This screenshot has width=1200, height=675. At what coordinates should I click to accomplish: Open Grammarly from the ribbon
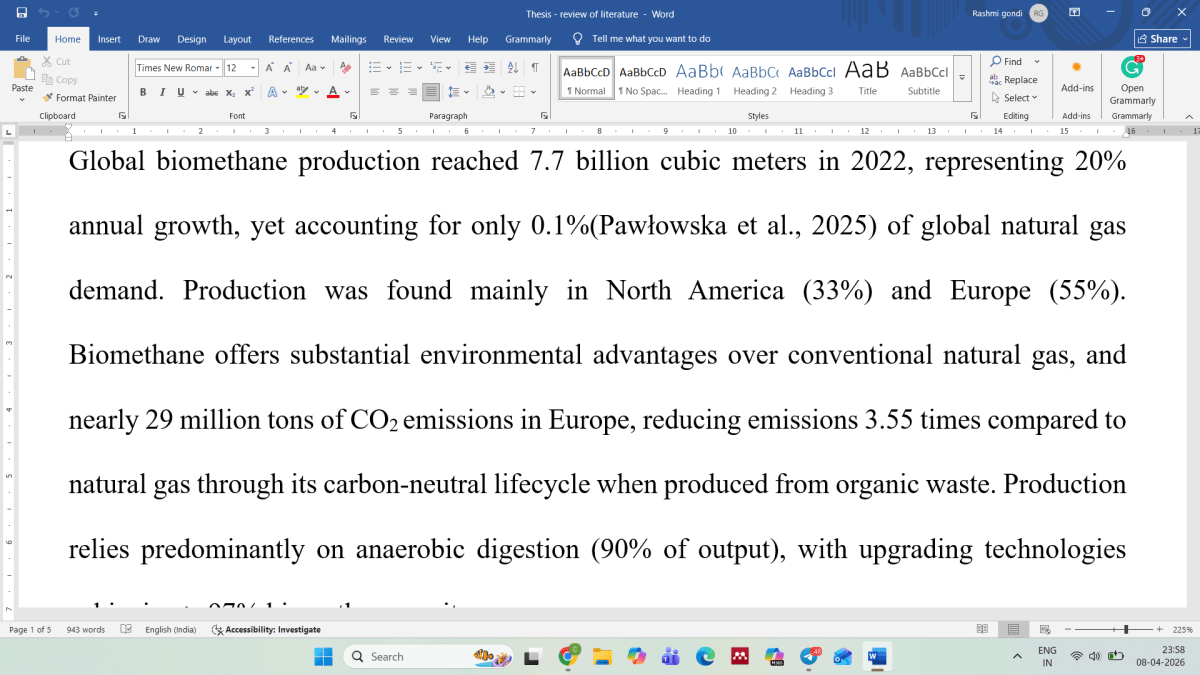[1132, 81]
